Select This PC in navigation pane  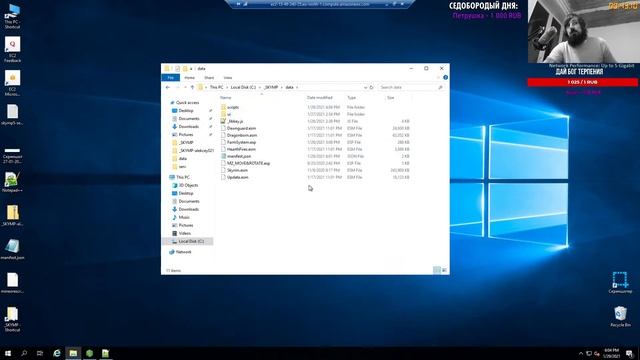[182, 177]
